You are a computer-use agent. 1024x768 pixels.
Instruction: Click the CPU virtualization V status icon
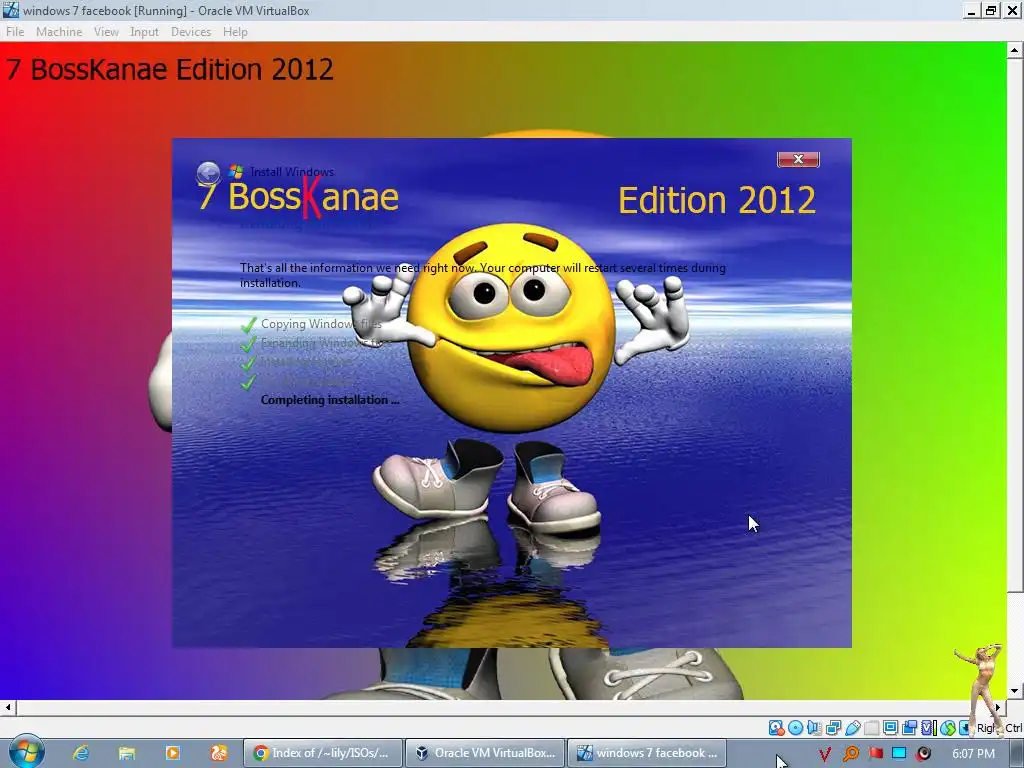[x=929, y=728]
